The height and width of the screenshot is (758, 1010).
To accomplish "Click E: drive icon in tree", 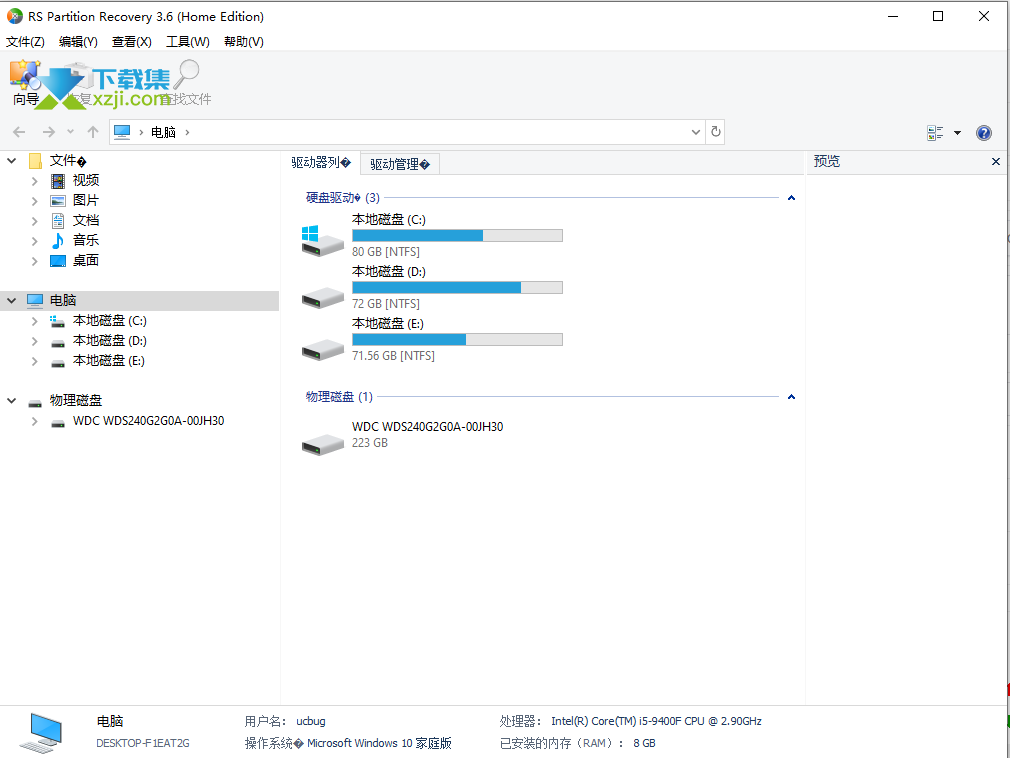I will 58,362.
